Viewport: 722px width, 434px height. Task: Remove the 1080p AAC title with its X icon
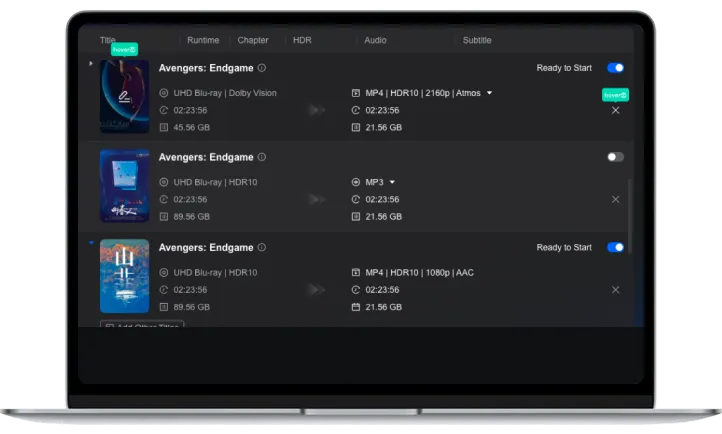pos(615,289)
